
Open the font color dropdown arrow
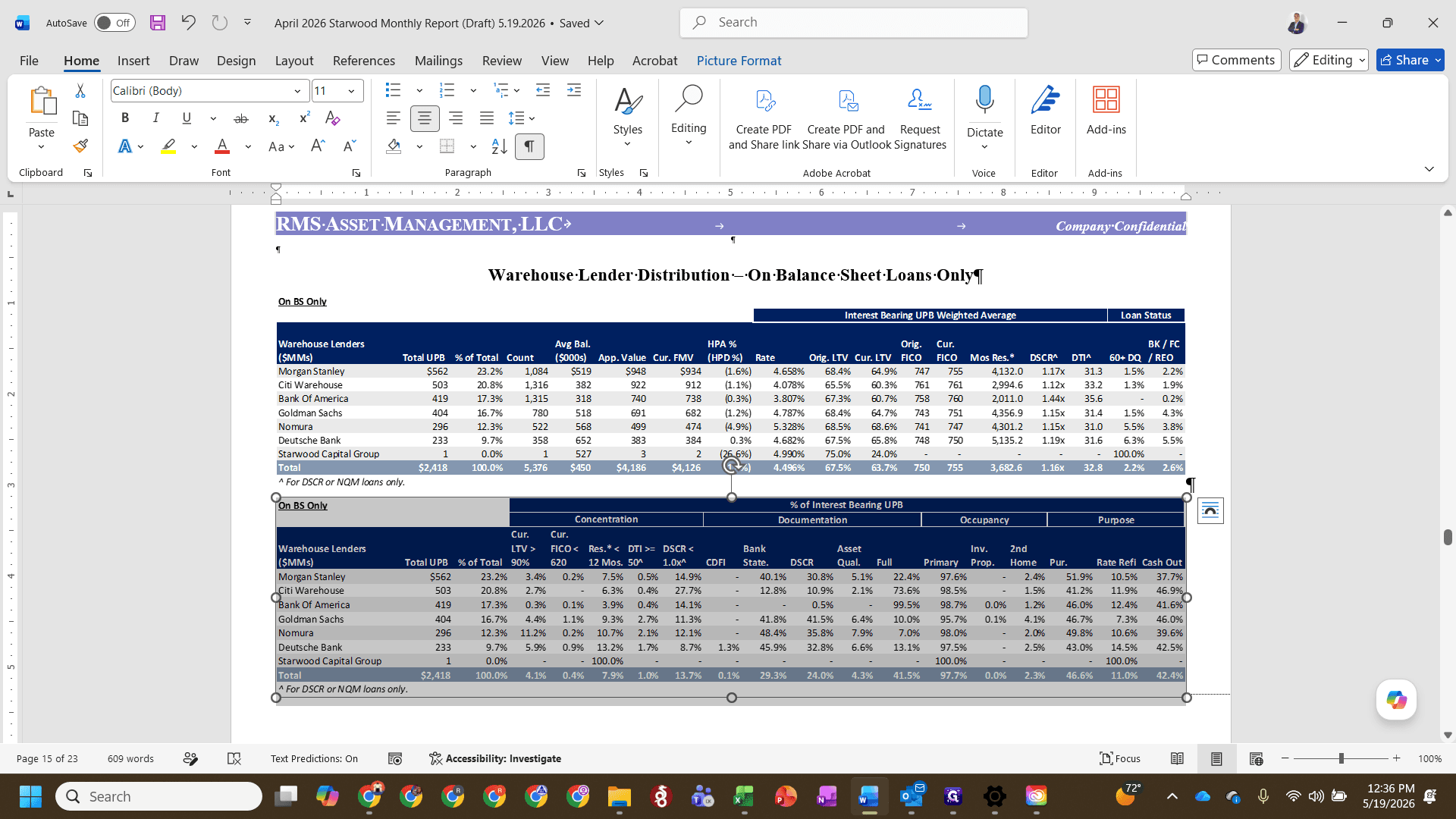click(x=248, y=146)
